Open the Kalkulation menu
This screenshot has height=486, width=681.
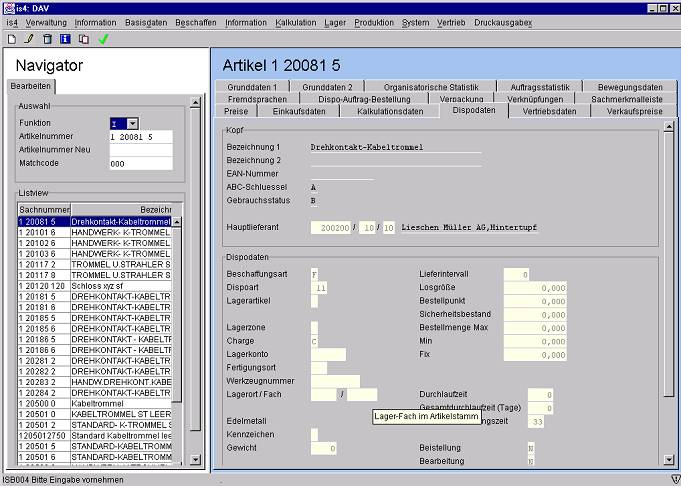click(x=297, y=22)
